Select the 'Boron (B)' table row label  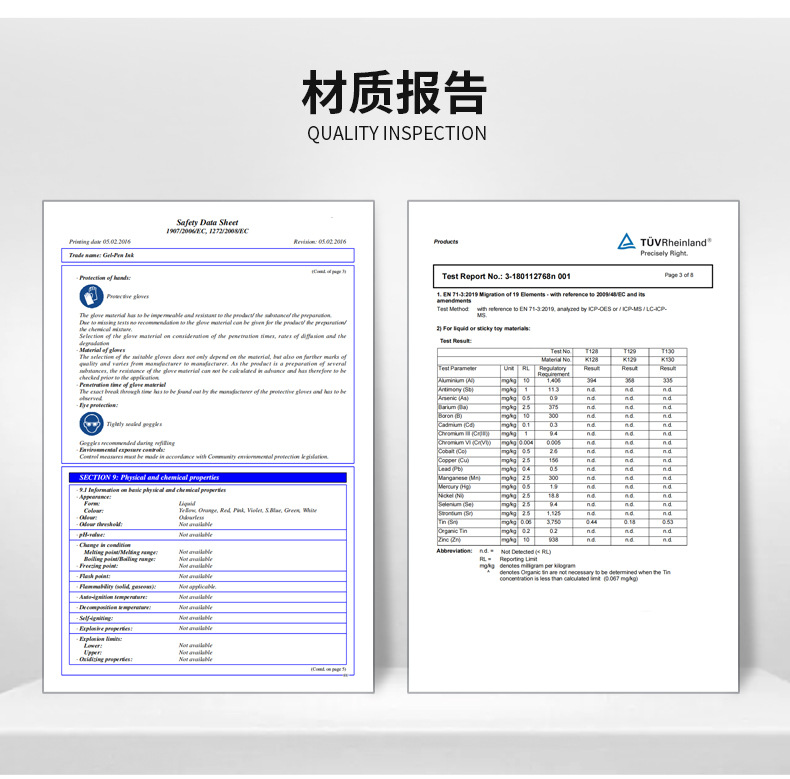(x=450, y=416)
